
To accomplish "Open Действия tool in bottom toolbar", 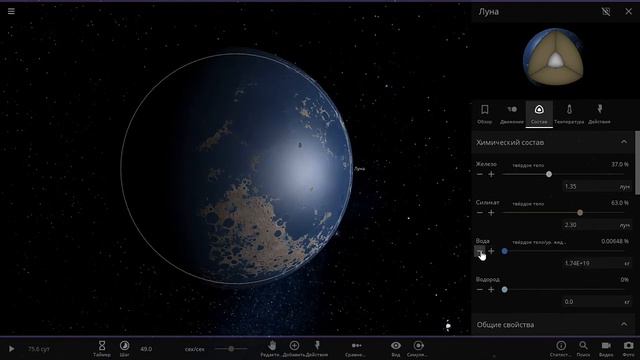I will point(317,349).
